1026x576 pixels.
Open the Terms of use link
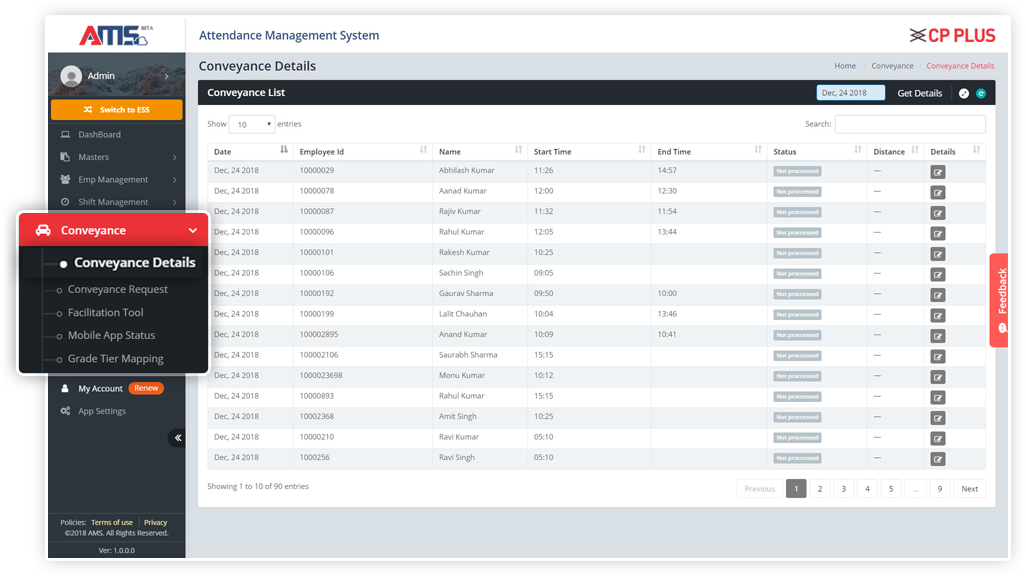click(x=112, y=522)
